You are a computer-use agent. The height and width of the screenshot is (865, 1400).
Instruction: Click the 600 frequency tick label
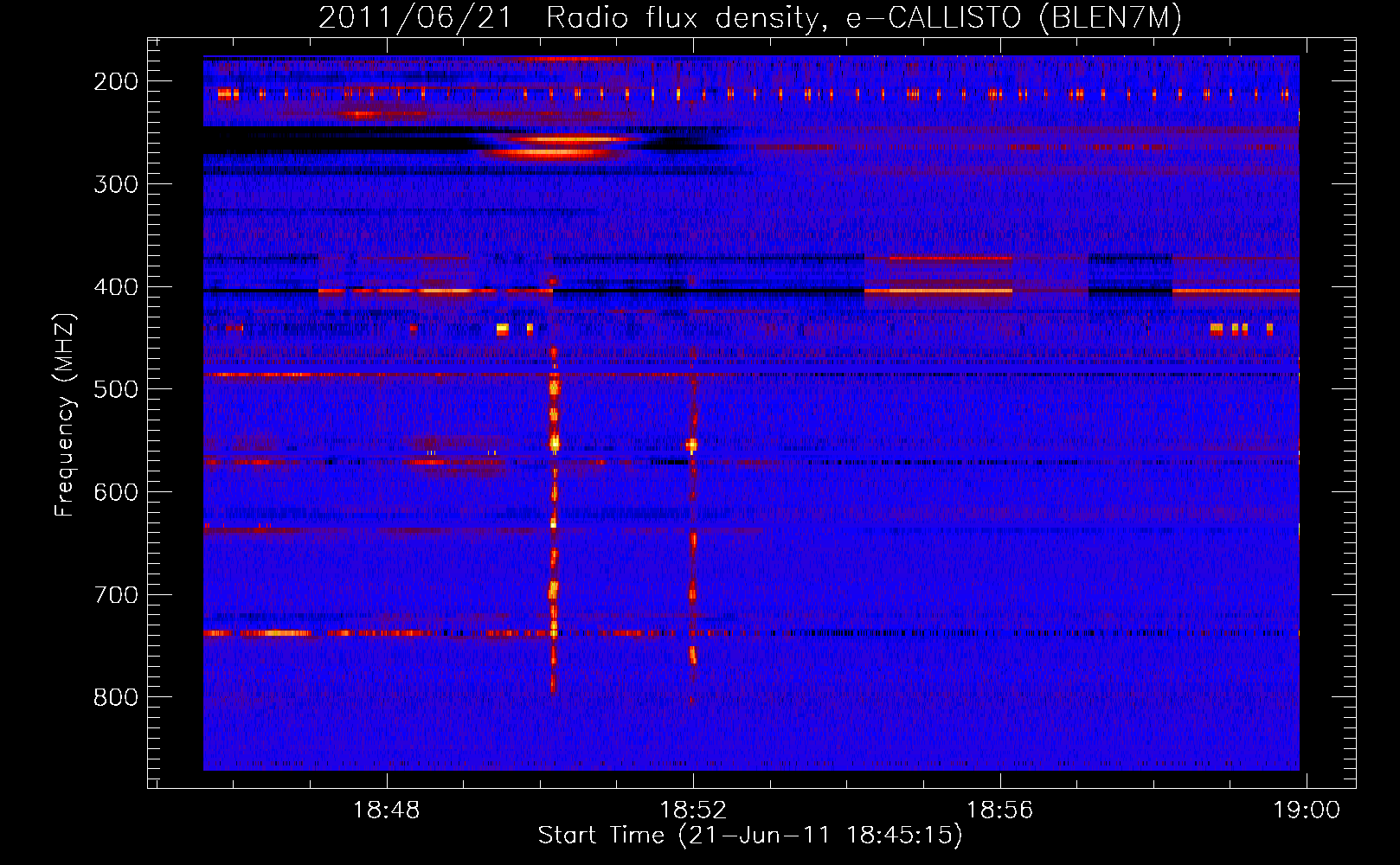click(x=116, y=492)
